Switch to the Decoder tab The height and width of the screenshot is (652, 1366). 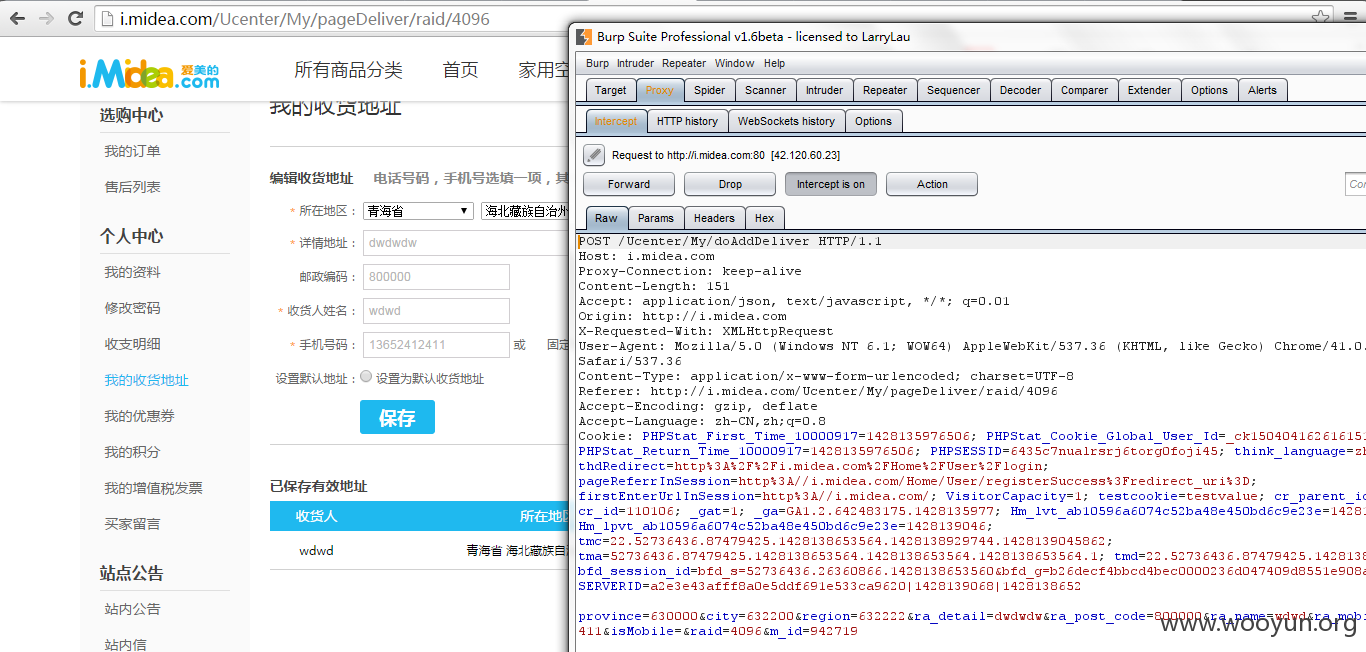(1020, 90)
